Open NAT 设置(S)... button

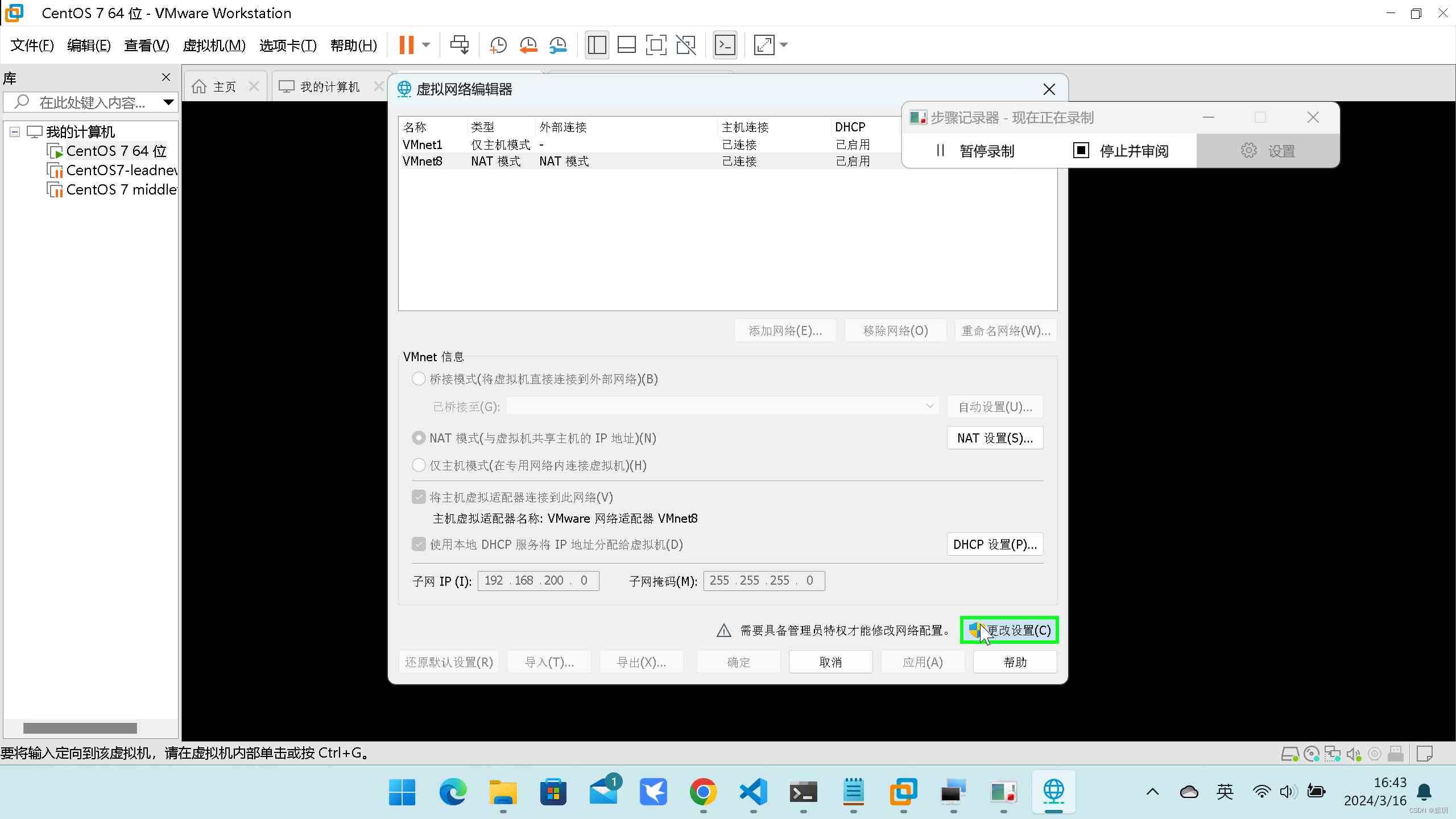point(995,438)
